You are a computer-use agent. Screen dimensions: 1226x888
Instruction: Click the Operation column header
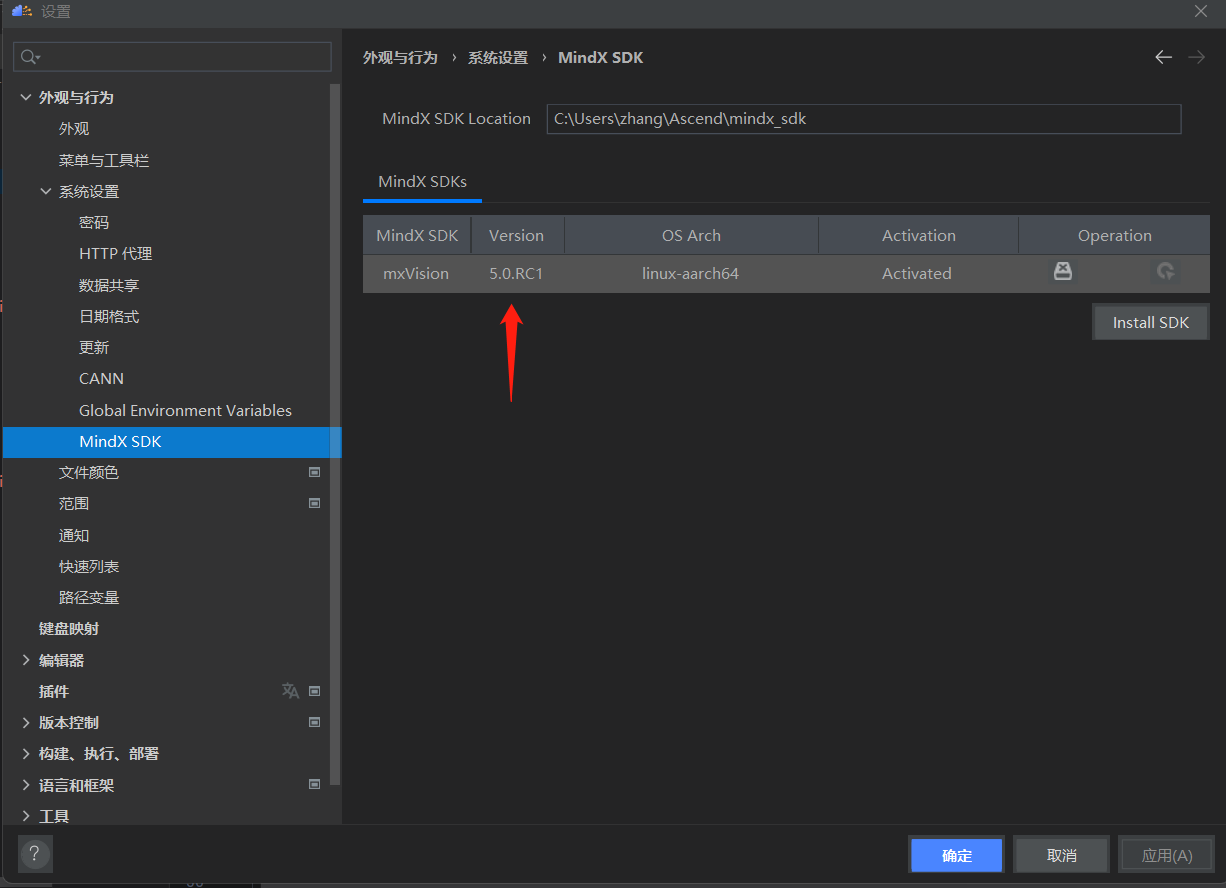[x=1114, y=236]
